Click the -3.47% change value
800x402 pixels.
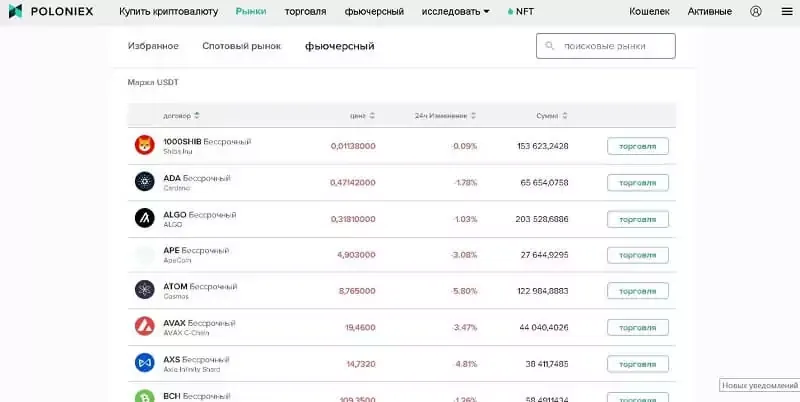464,328
